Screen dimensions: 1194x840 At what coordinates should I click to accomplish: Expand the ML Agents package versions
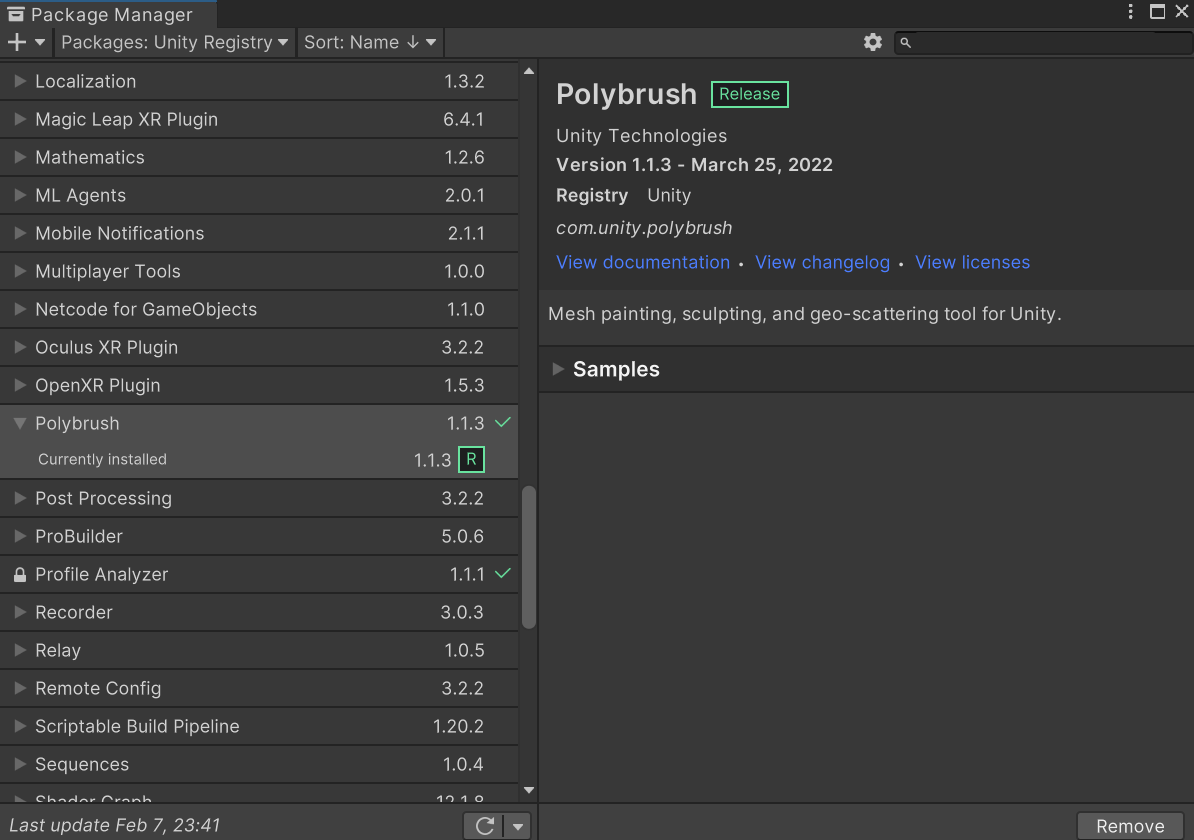coord(20,196)
